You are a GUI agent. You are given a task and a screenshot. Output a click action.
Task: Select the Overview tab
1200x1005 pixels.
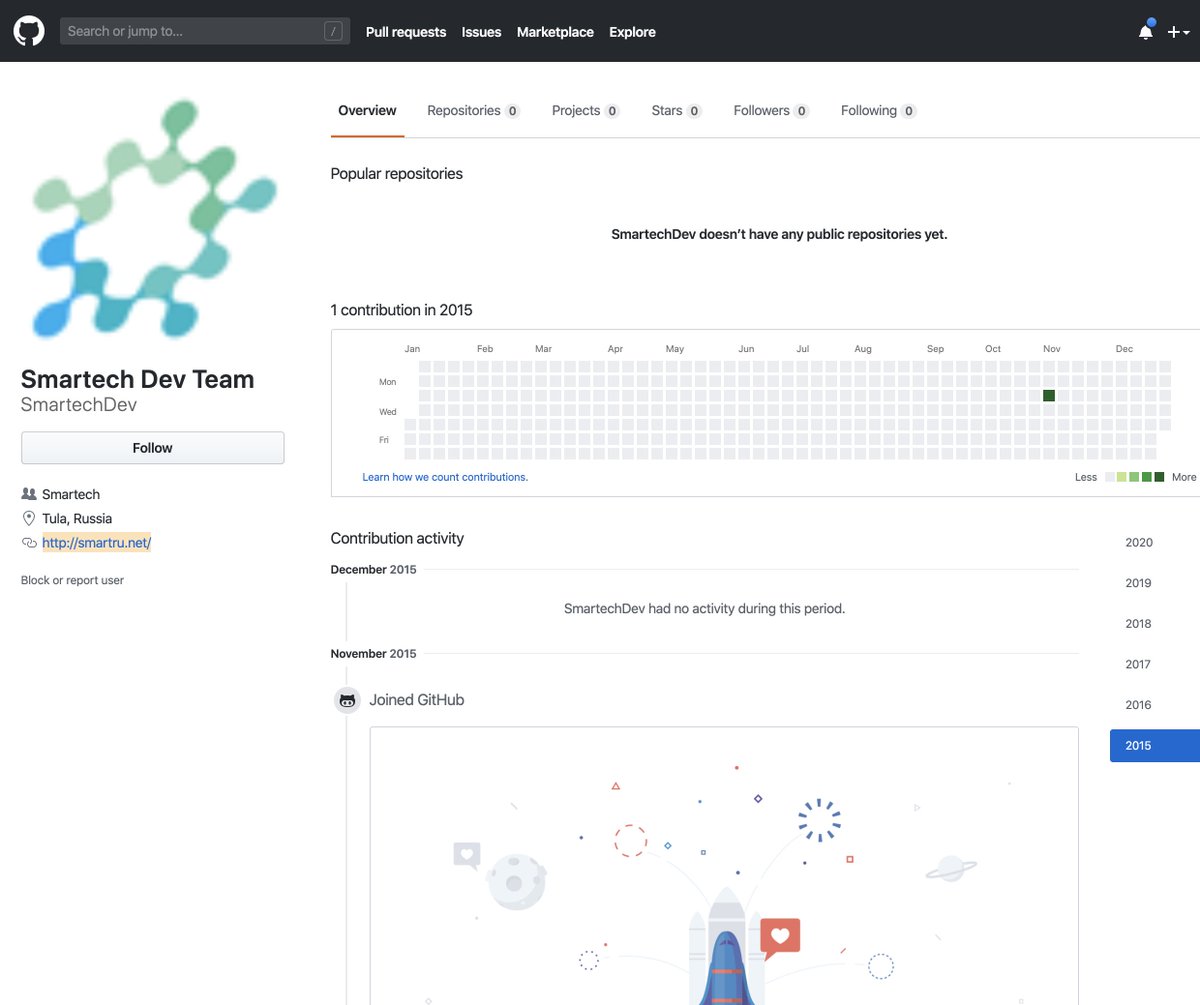coord(367,111)
